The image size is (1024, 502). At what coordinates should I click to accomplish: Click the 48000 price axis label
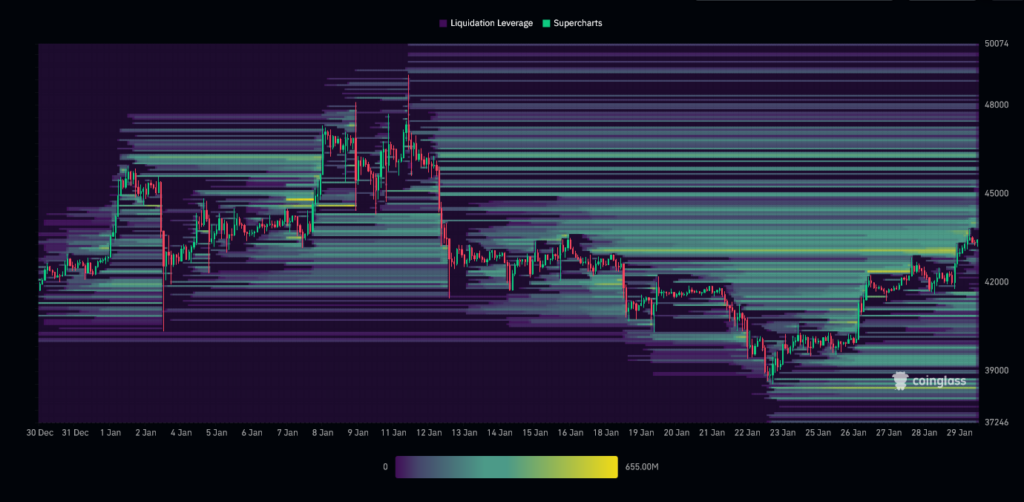click(x=995, y=104)
